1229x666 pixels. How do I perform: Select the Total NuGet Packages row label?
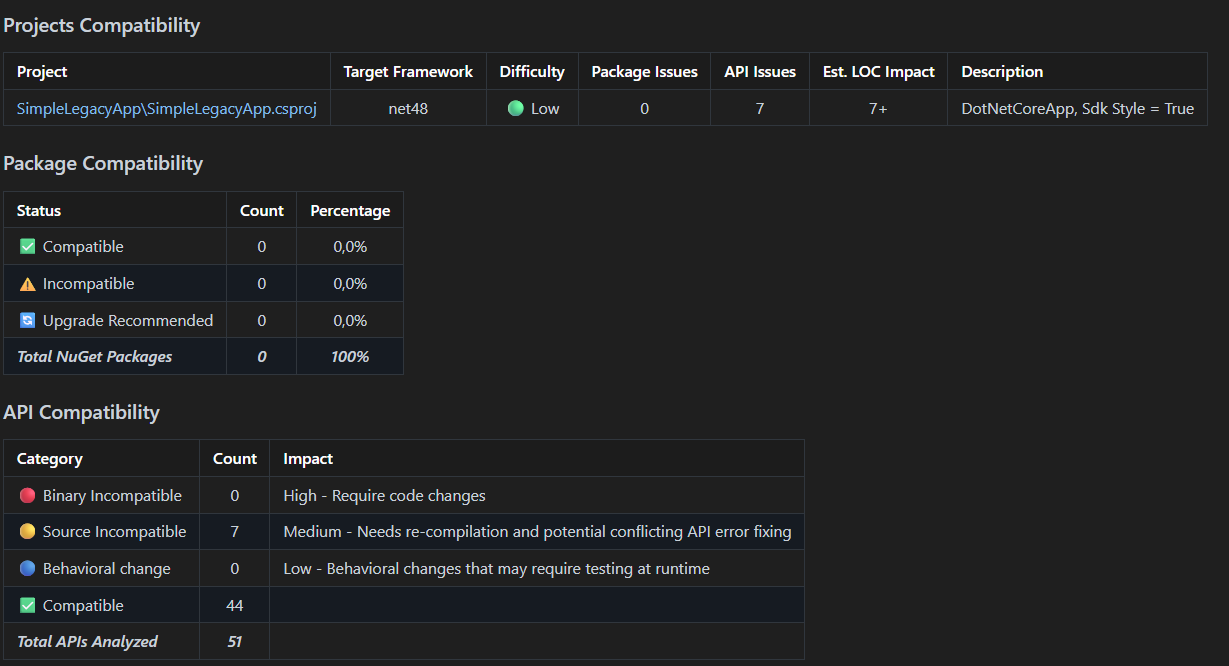pyautogui.click(x=95, y=357)
